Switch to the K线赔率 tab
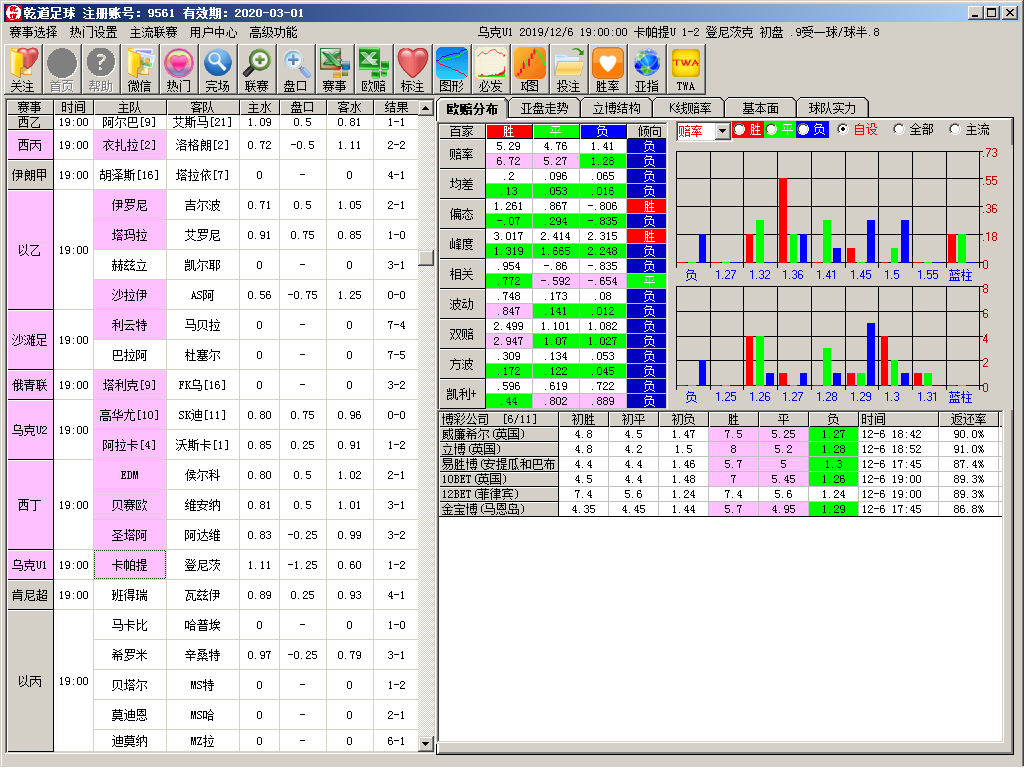This screenshot has width=1024, height=768. (690, 108)
